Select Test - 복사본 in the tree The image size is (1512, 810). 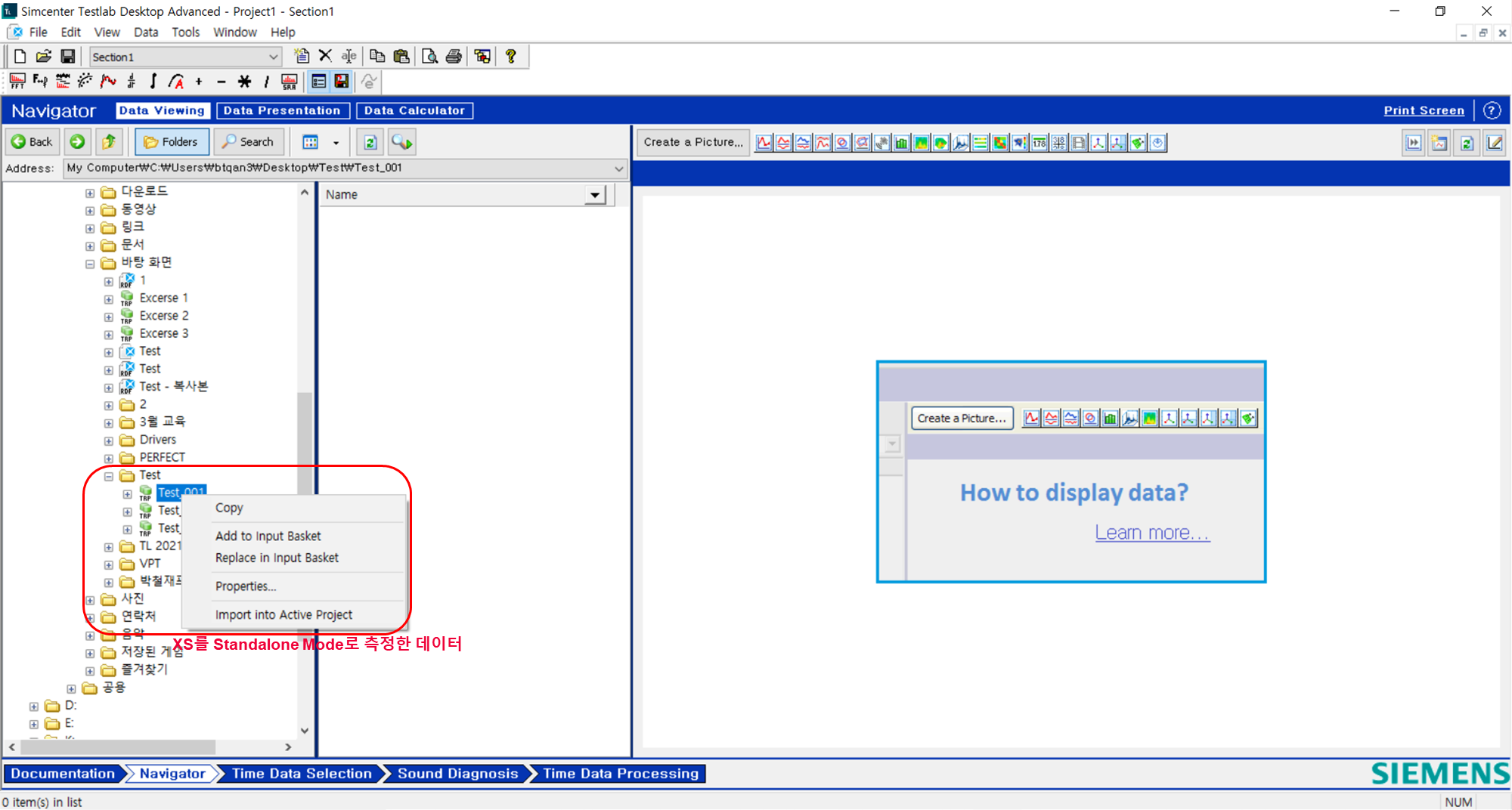point(174,386)
